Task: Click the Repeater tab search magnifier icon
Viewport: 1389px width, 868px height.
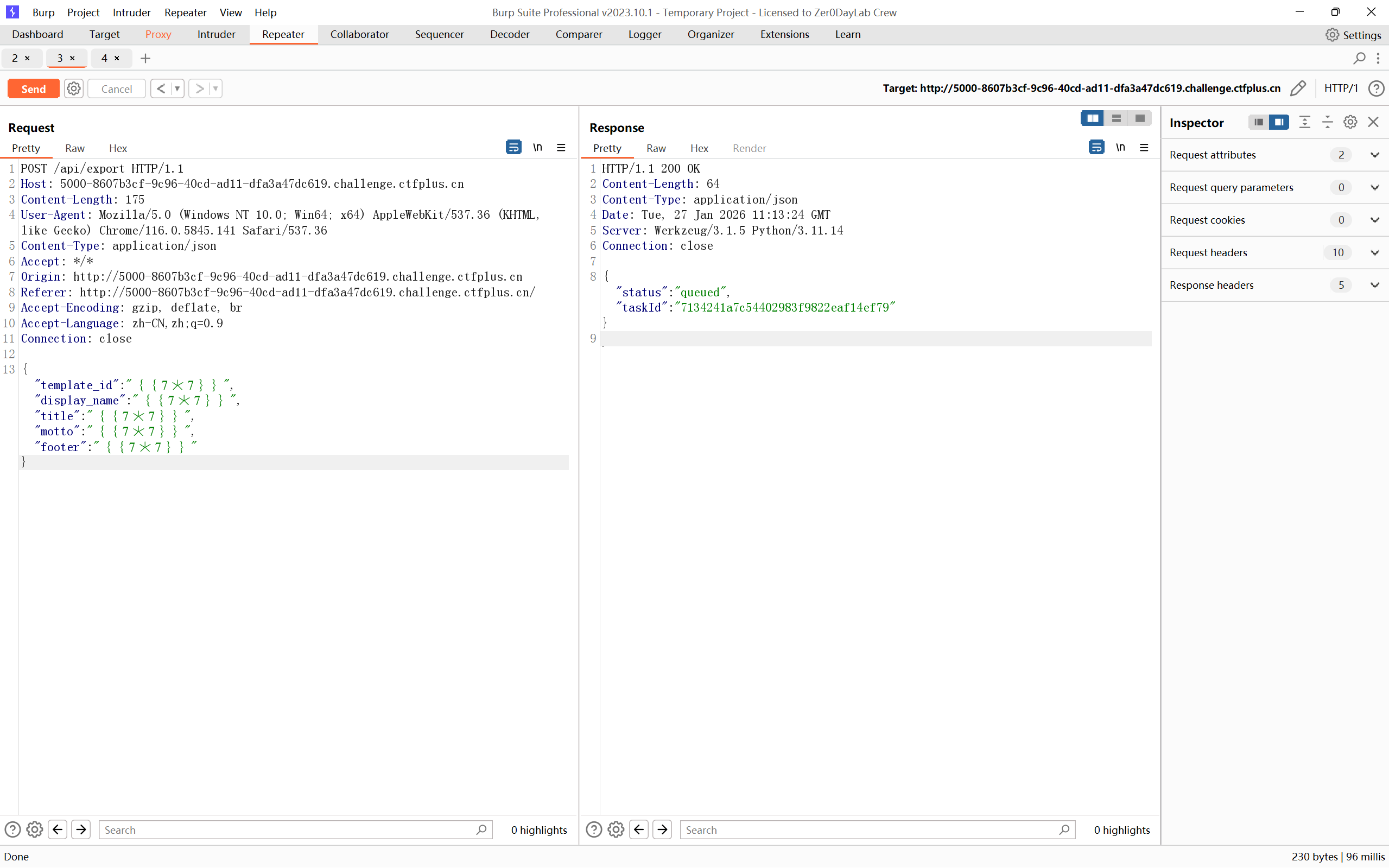Action: pos(1359,58)
